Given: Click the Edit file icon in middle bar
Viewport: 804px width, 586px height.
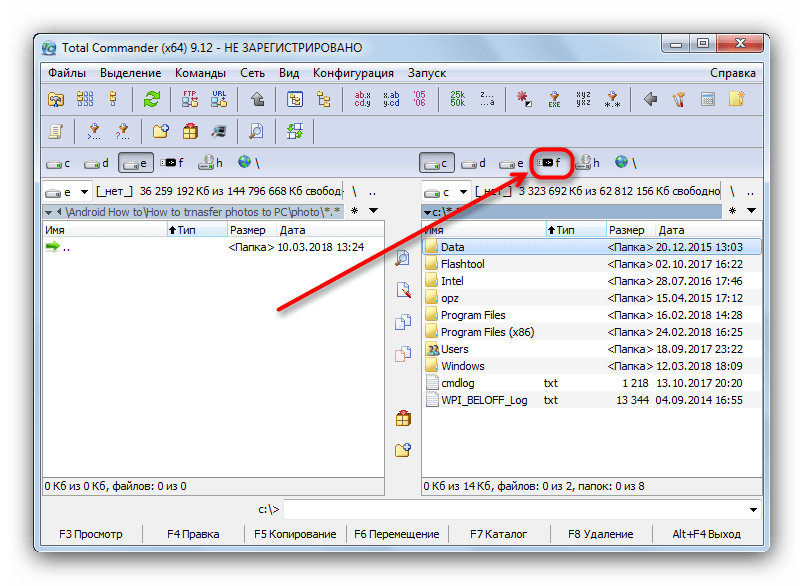Looking at the screenshot, I should 403,290.
